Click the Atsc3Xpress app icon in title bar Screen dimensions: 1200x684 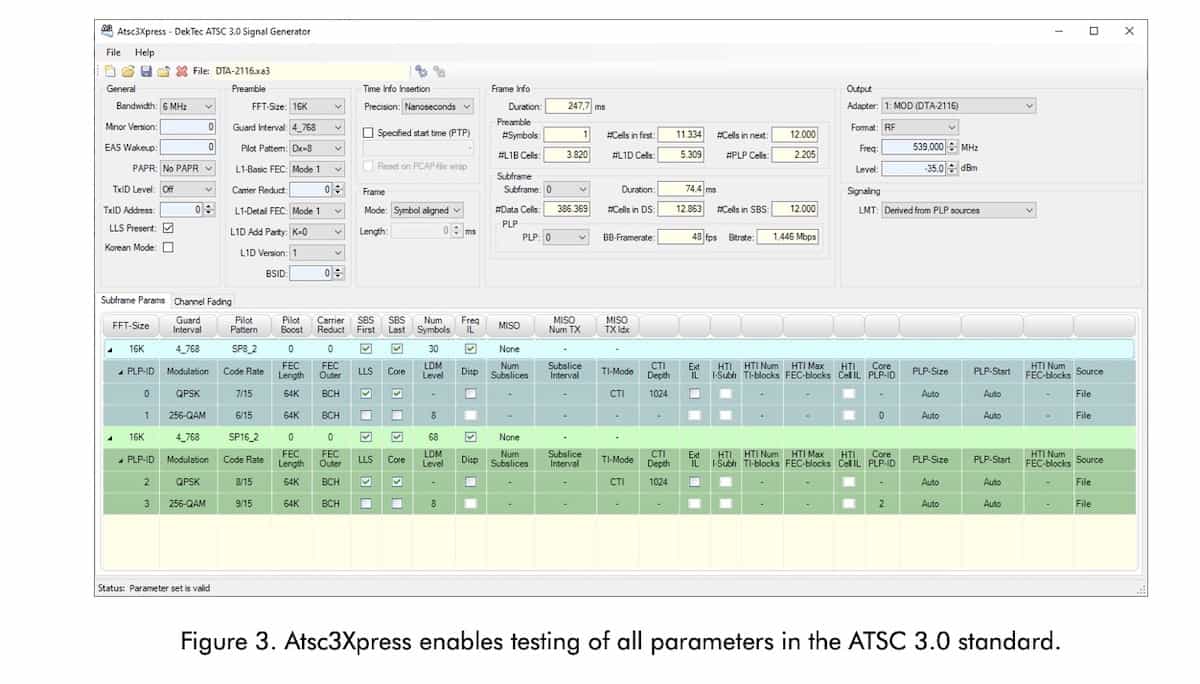(107, 31)
